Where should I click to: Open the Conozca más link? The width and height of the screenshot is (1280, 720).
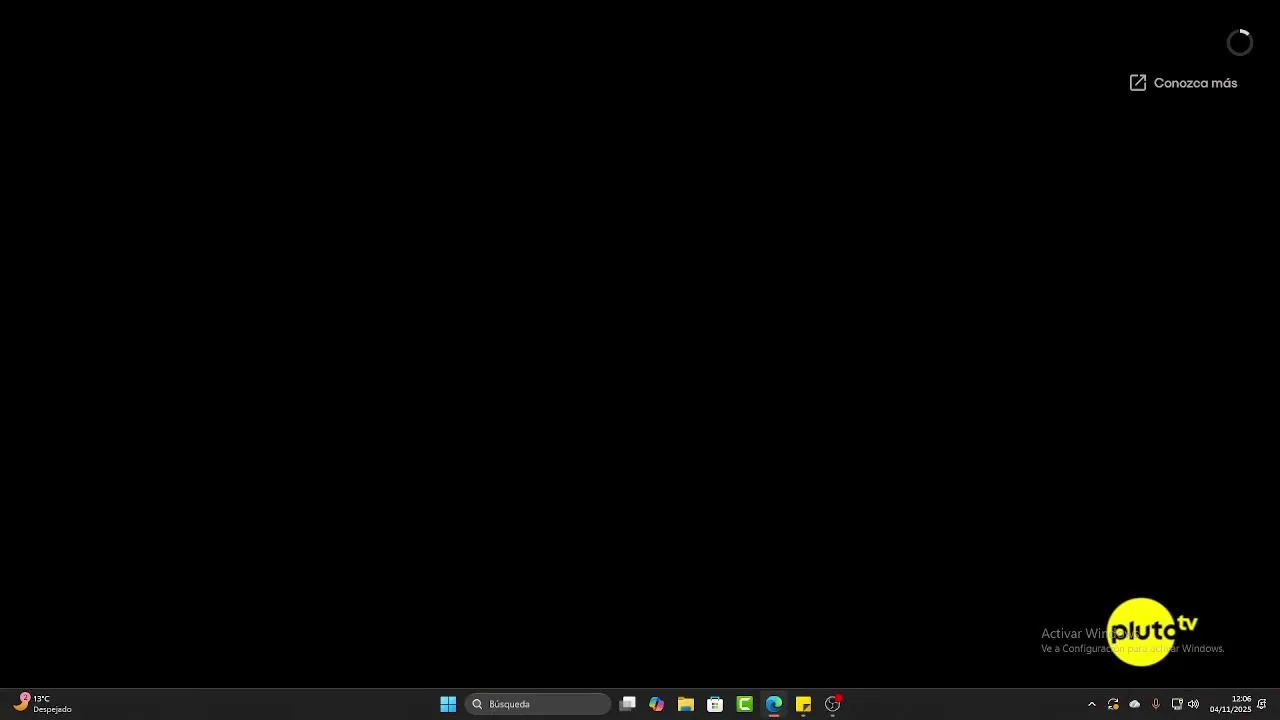(x=1183, y=83)
